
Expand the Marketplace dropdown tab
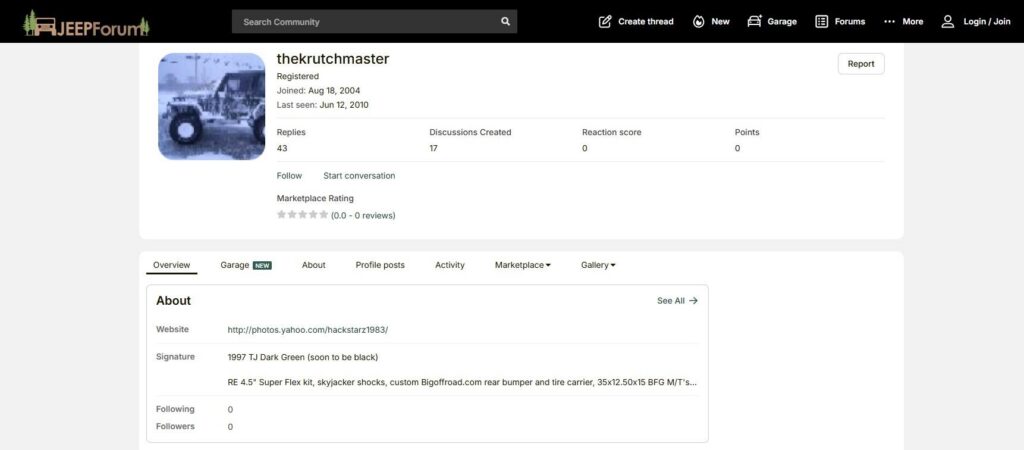tap(522, 265)
